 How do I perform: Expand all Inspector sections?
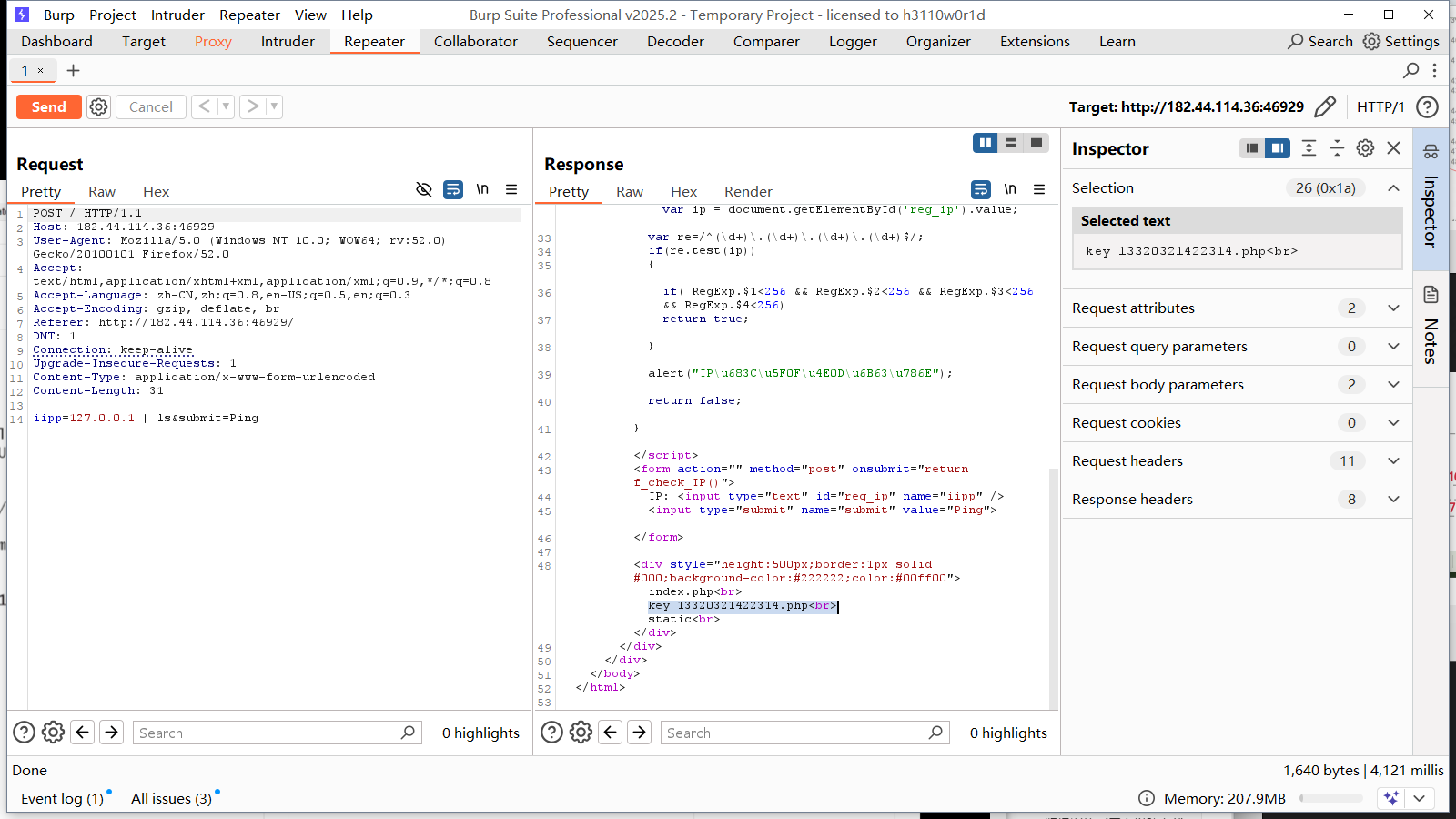tap(1309, 147)
